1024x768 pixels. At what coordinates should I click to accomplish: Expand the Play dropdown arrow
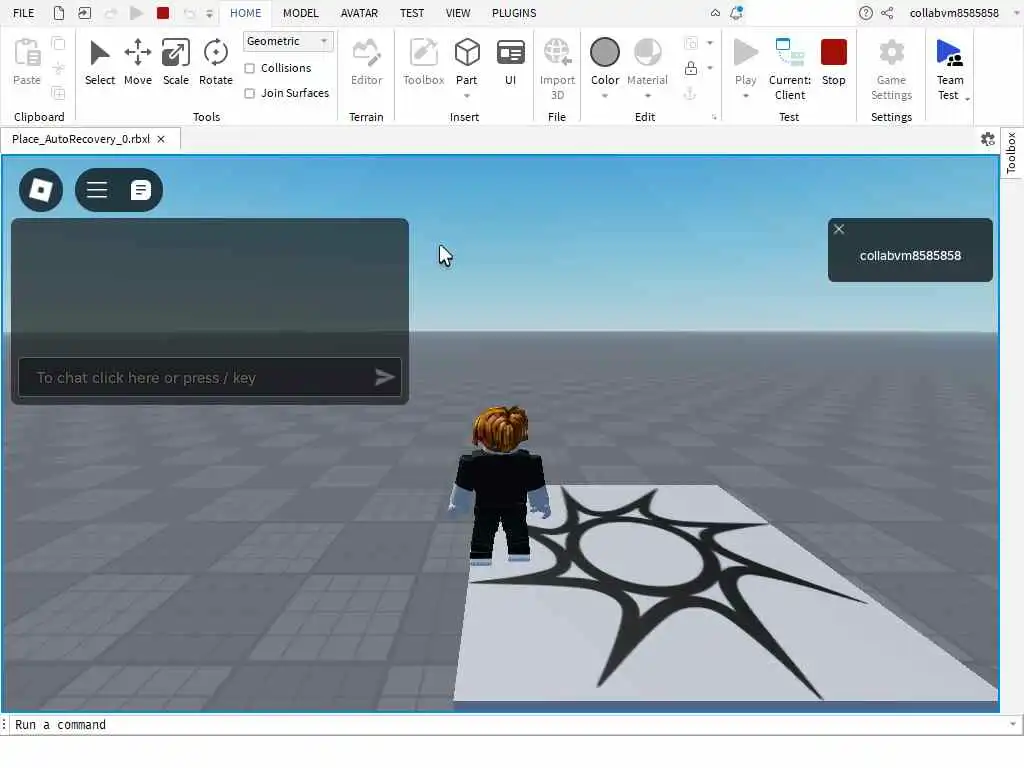coord(745,96)
